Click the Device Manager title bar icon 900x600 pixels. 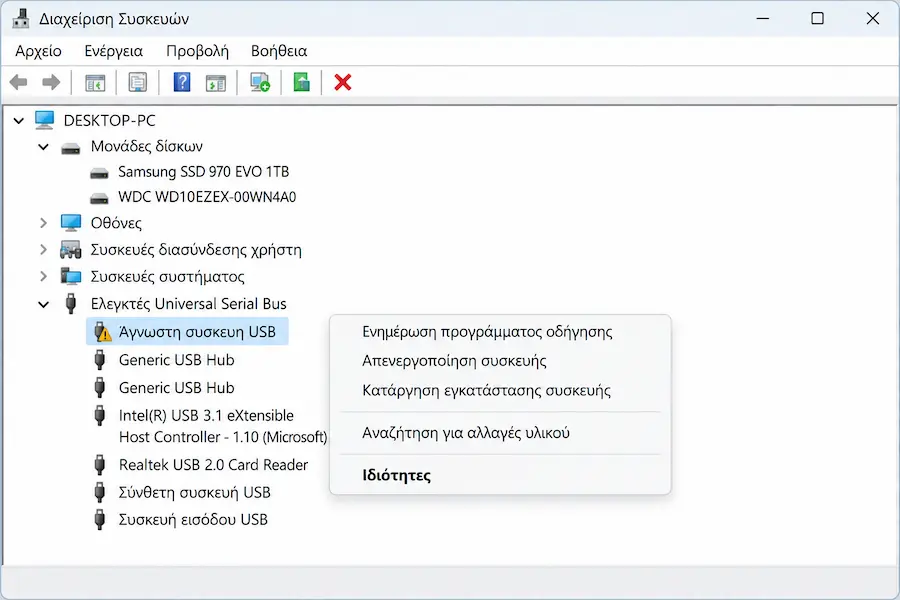click(21, 18)
